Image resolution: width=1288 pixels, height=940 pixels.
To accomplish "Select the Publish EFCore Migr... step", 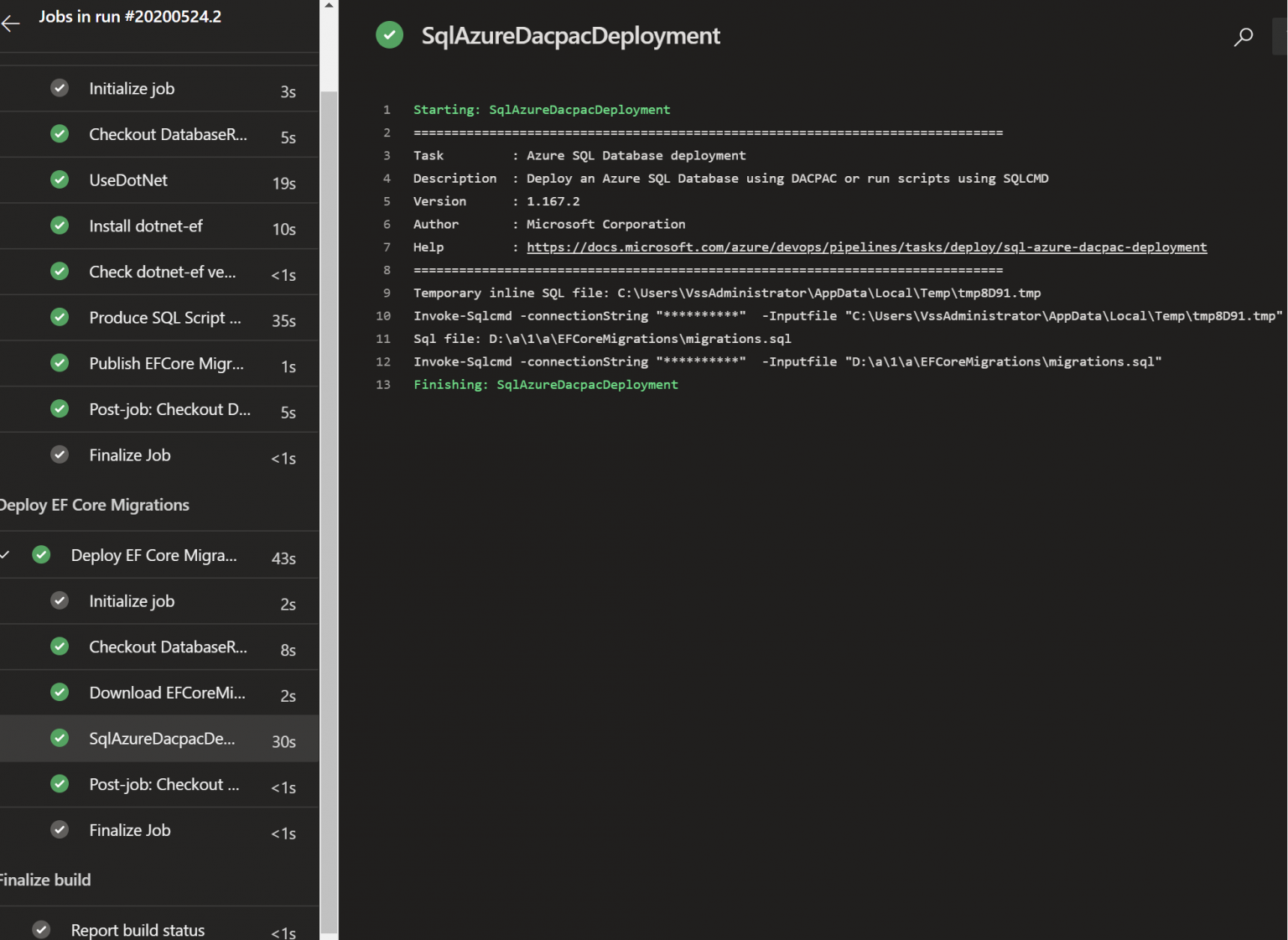I will point(166,363).
